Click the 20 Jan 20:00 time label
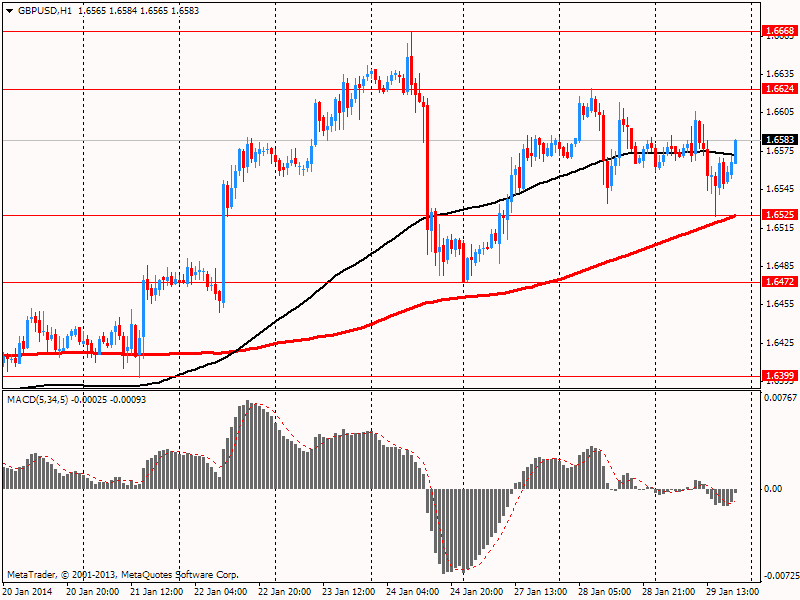 click(93, 592)
